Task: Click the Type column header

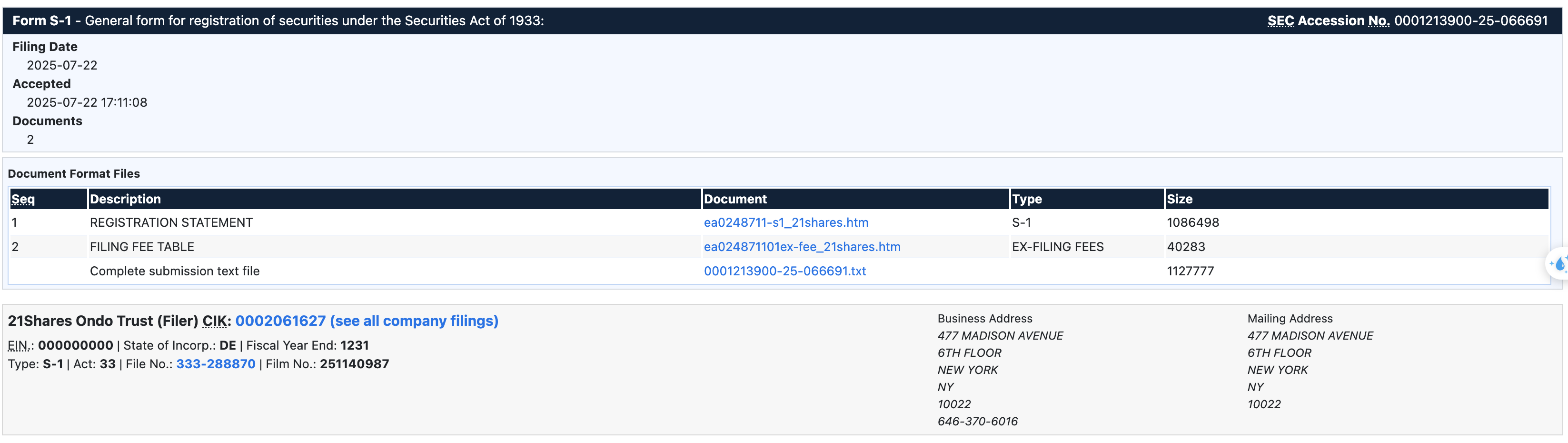Action: click(1026, 199)
